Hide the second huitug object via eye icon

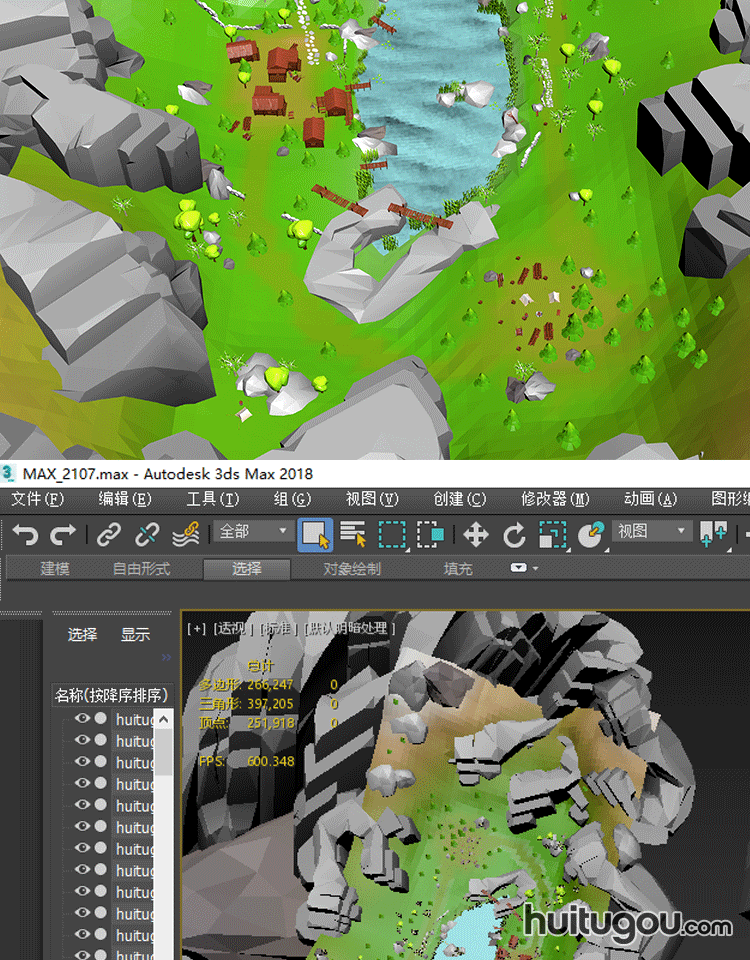82,741
